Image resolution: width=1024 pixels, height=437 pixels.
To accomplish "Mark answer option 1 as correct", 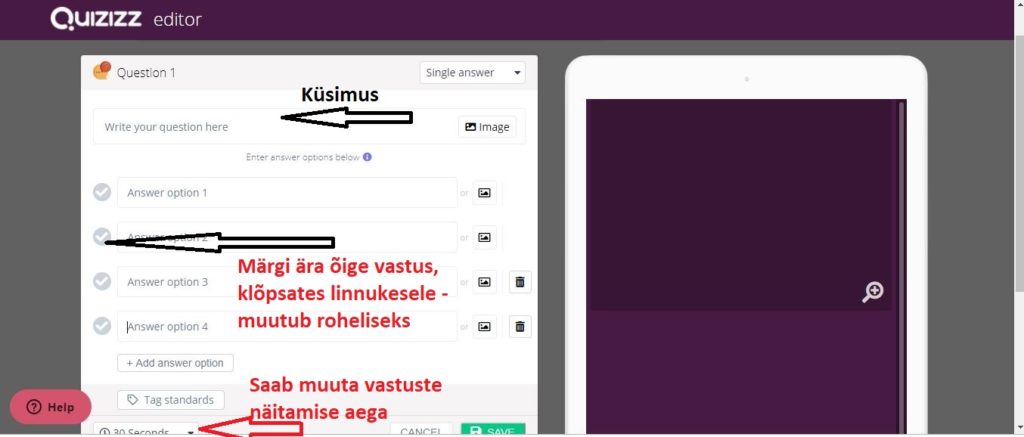I will click(x=102, y=192).
